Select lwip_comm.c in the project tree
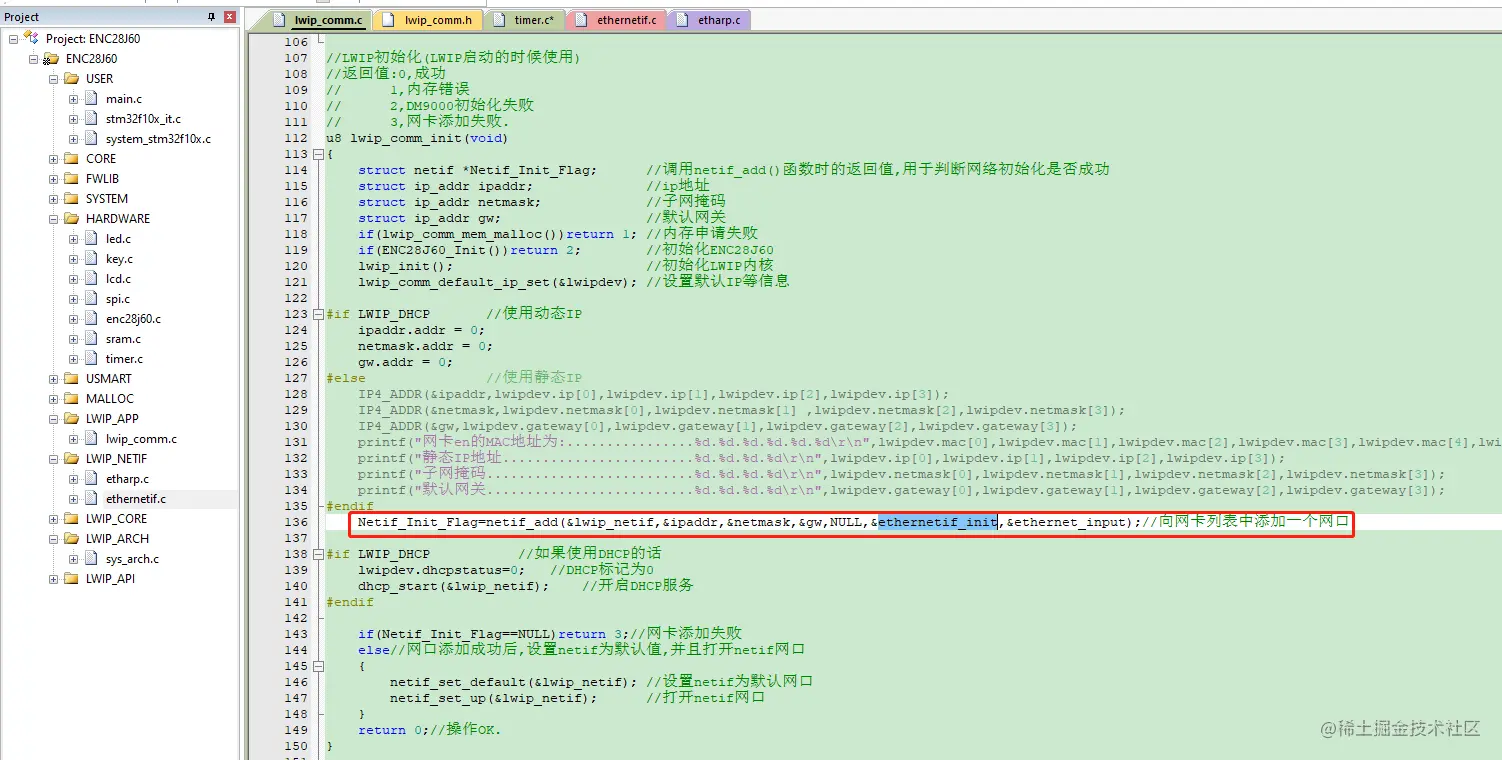Image resolution: width=1502 pixels, height=760 pixels. [x=141, y=439]
